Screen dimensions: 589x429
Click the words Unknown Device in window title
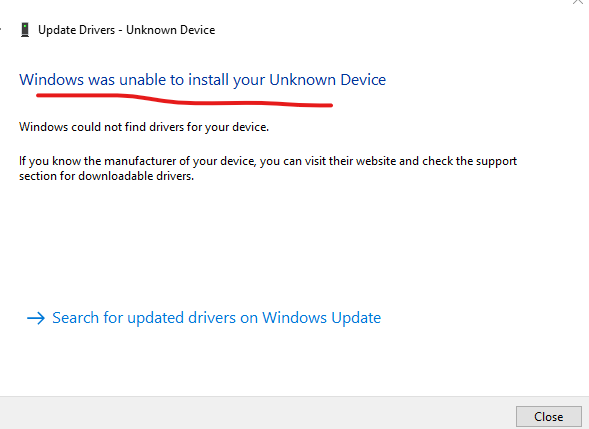171,30
